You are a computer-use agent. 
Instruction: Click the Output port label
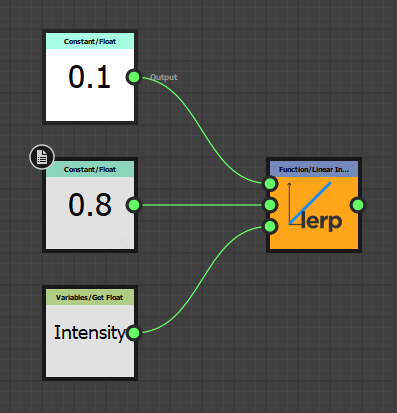click(x=164, y=77)
